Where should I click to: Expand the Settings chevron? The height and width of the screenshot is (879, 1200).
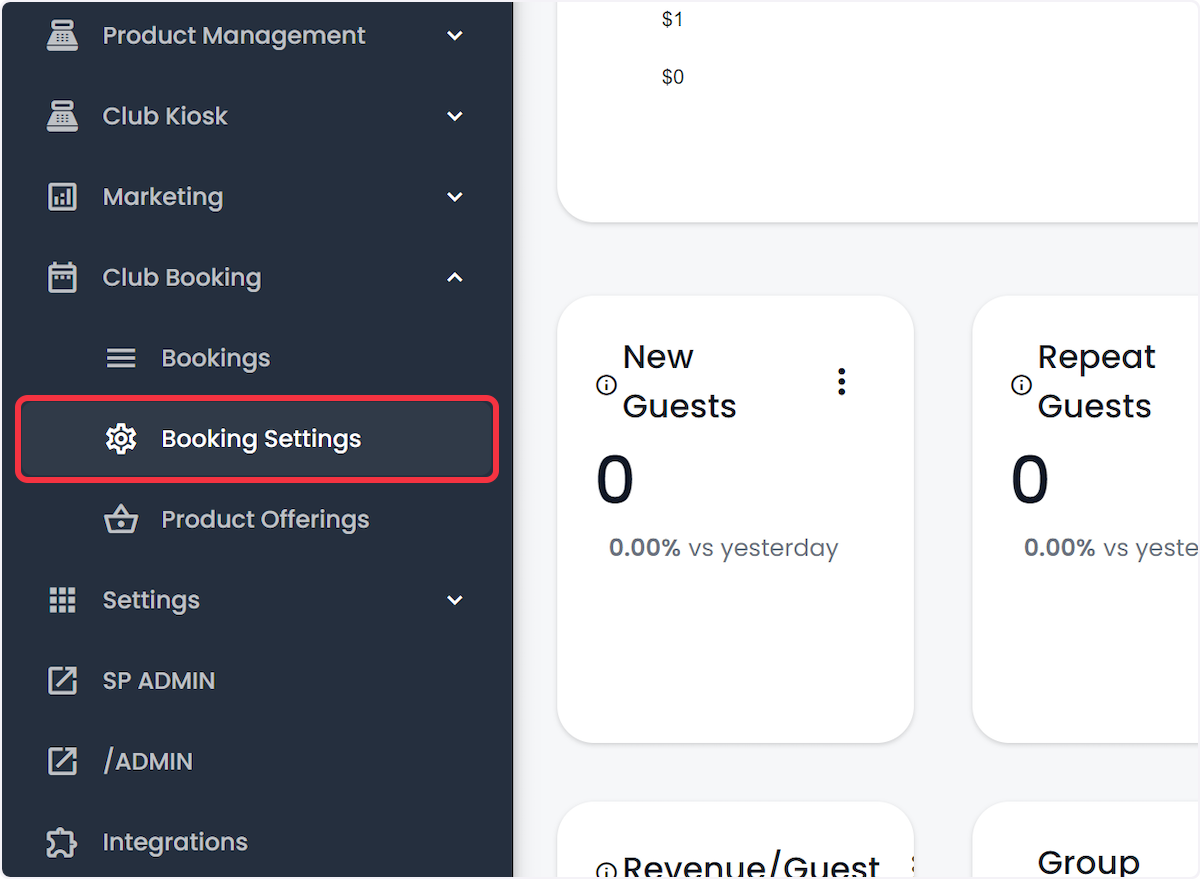[455, 600]
